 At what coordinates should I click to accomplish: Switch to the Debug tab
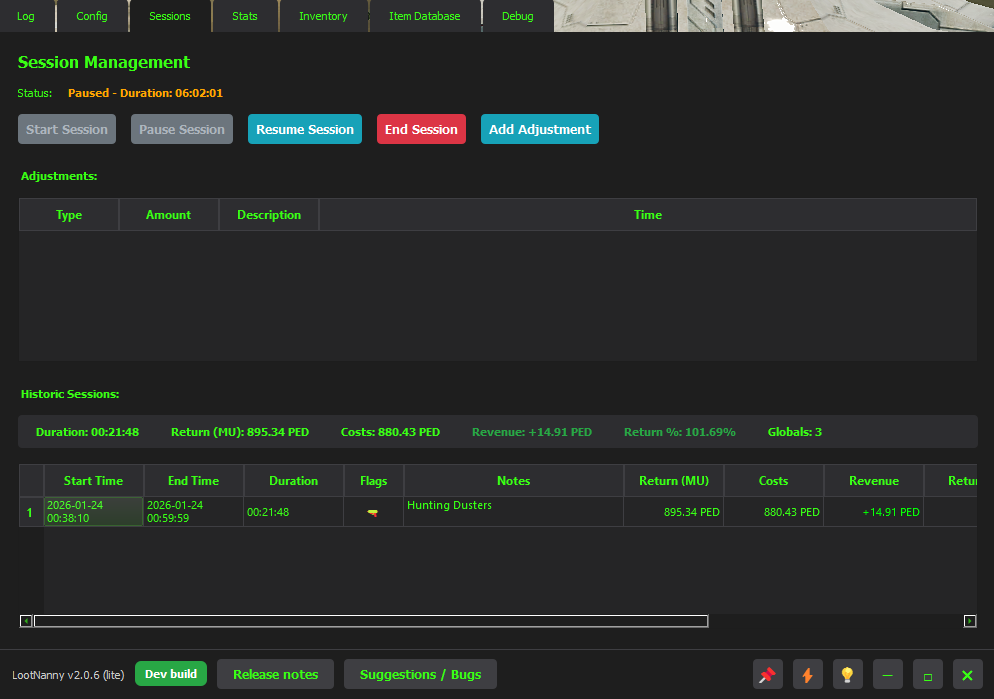[517, 16]
